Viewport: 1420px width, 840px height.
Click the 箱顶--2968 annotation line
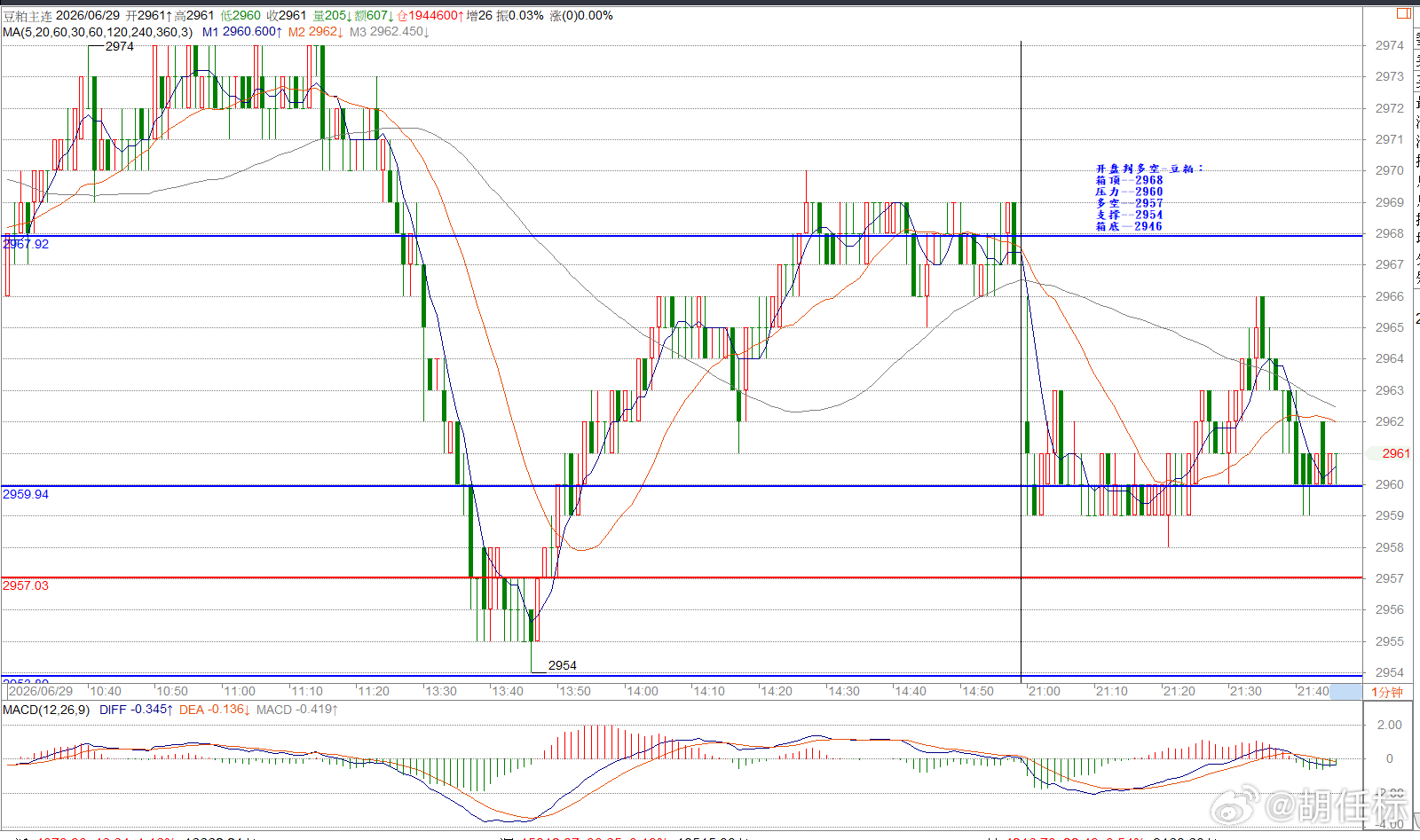tap(1129, 180)
